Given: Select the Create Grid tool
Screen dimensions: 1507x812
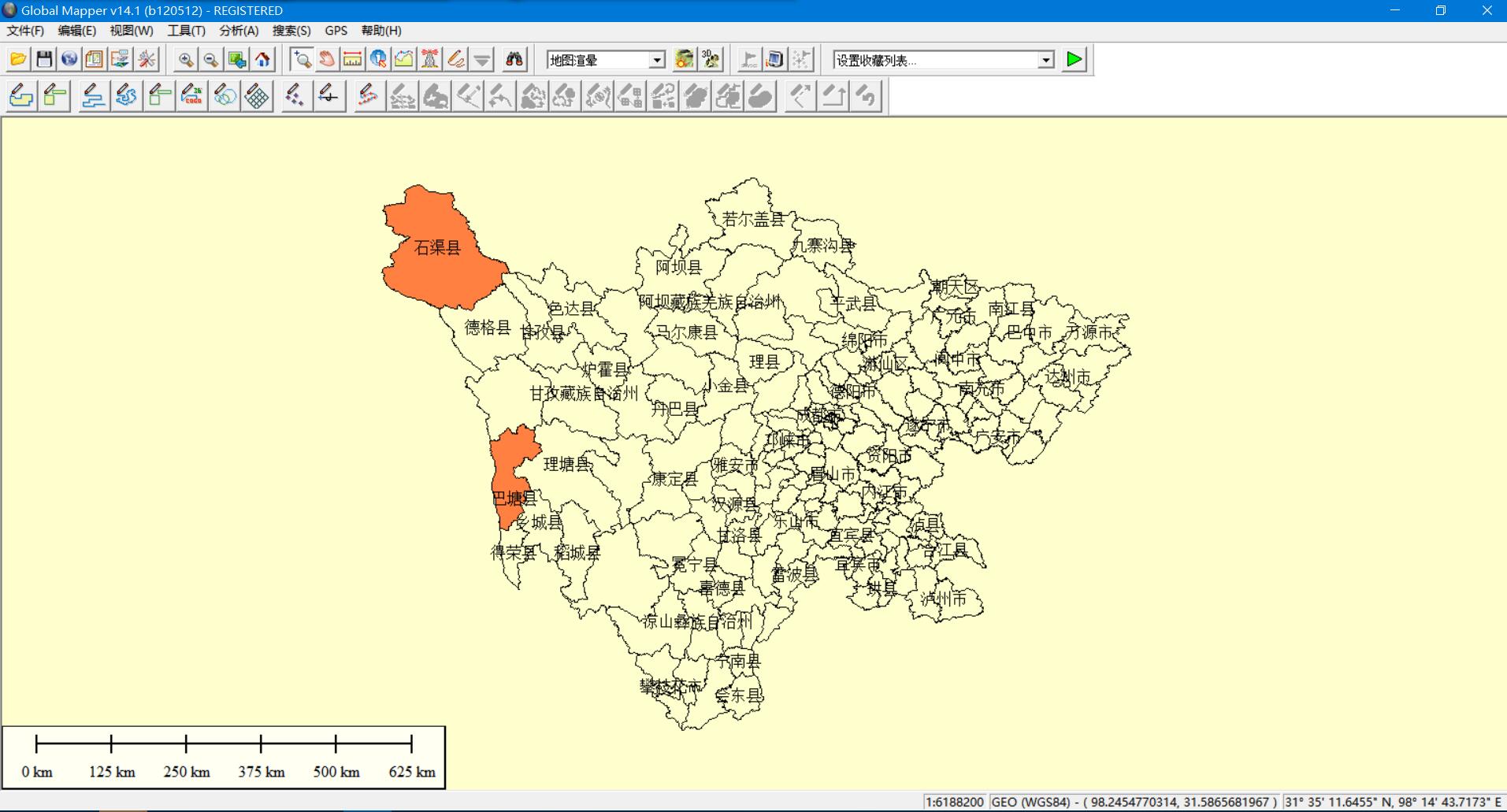Looking at the screenshot, I should [257, 96].
